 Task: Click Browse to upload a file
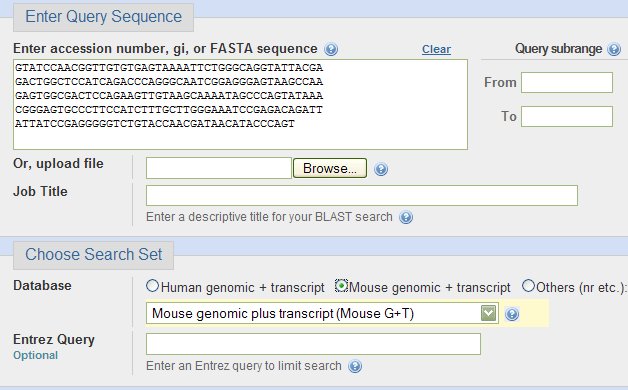(330, 168)
